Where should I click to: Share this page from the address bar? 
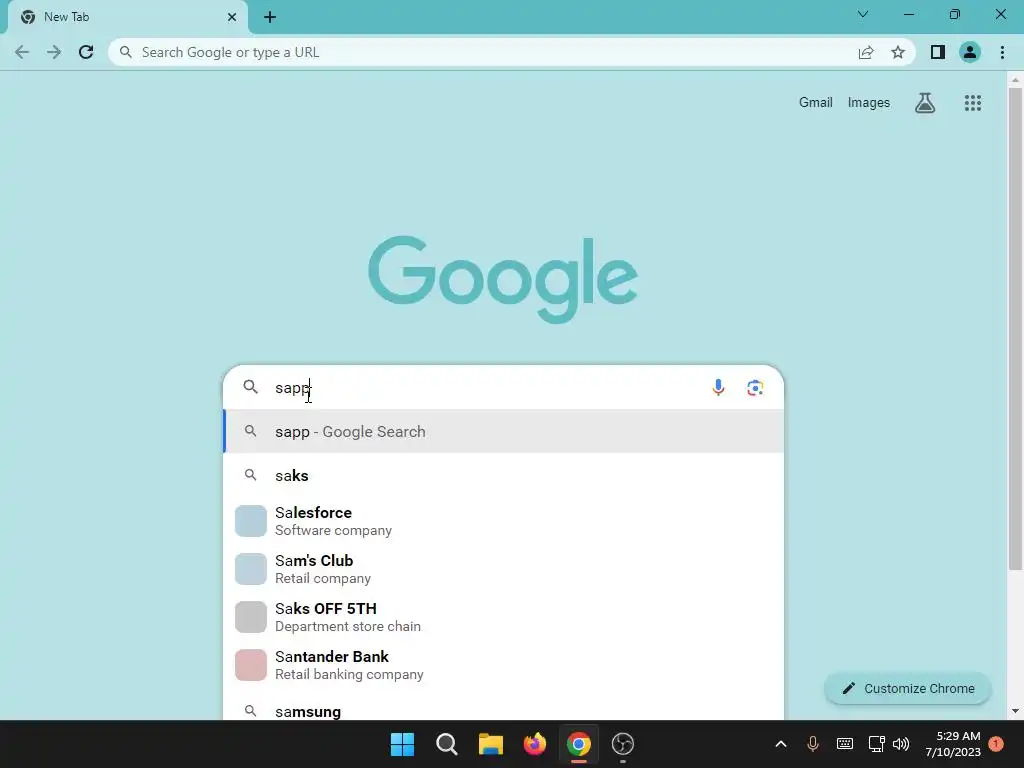click(x=866, y=52)
